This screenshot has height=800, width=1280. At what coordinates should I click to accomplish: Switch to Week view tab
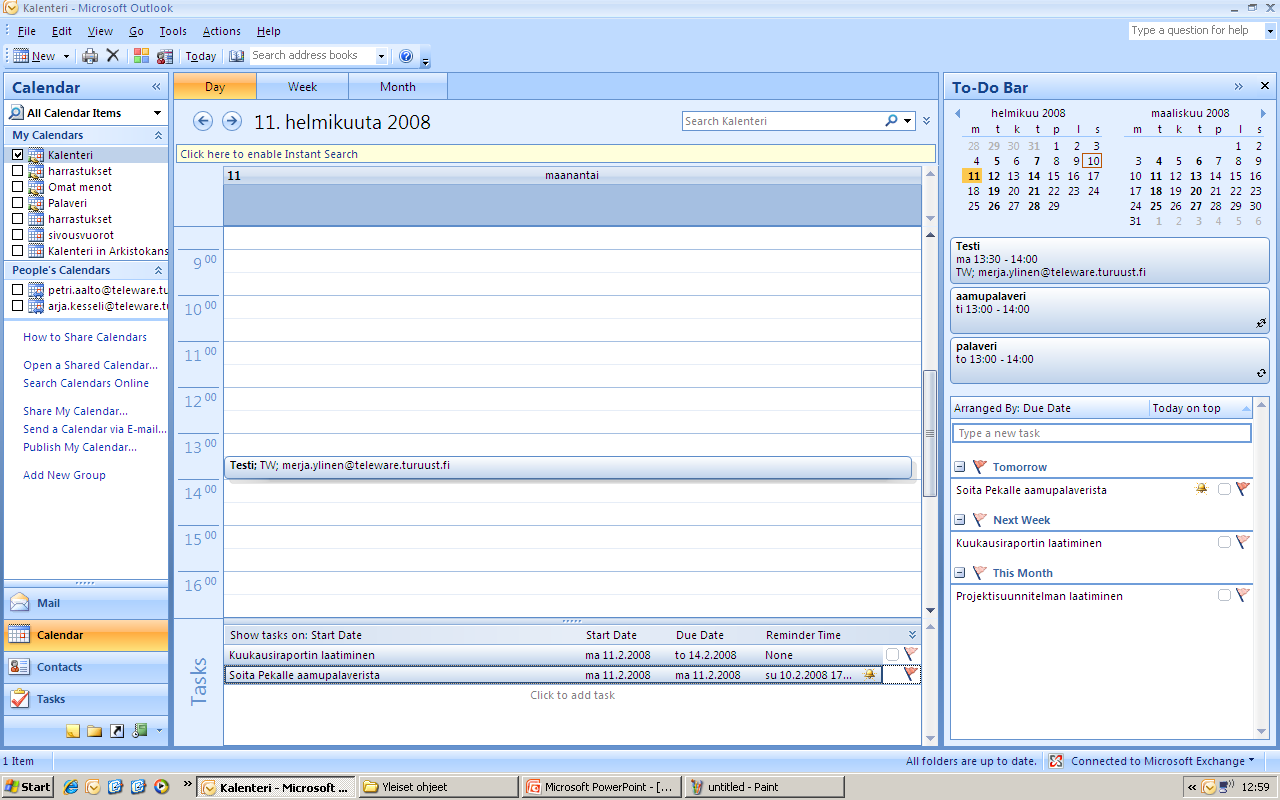pos(302,87)
